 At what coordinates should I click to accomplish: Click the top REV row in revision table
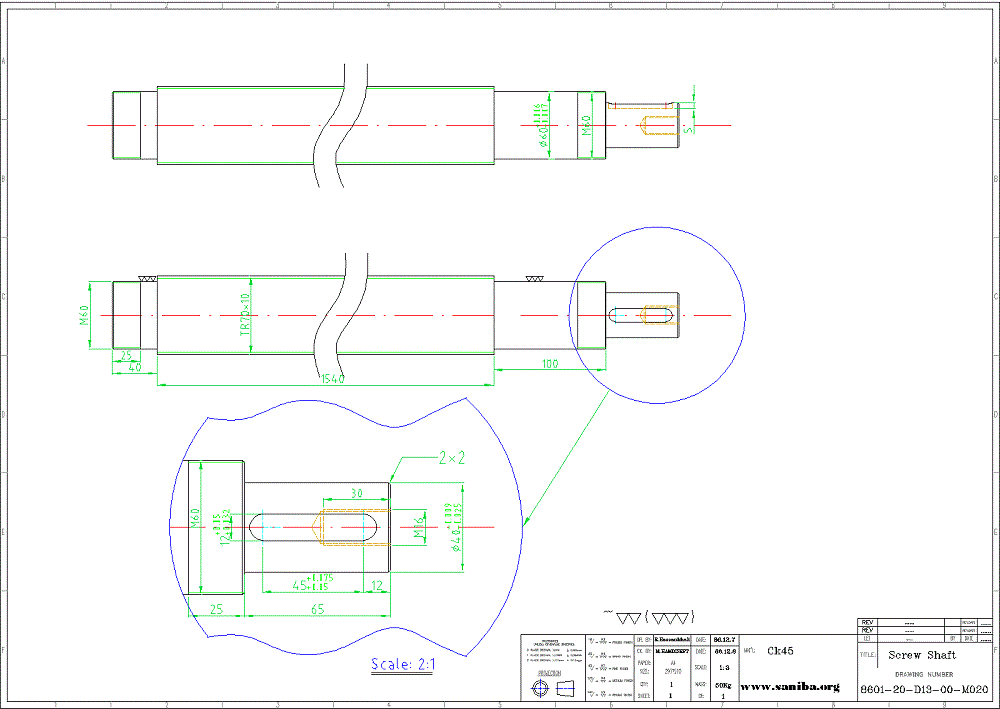[923, 622]
